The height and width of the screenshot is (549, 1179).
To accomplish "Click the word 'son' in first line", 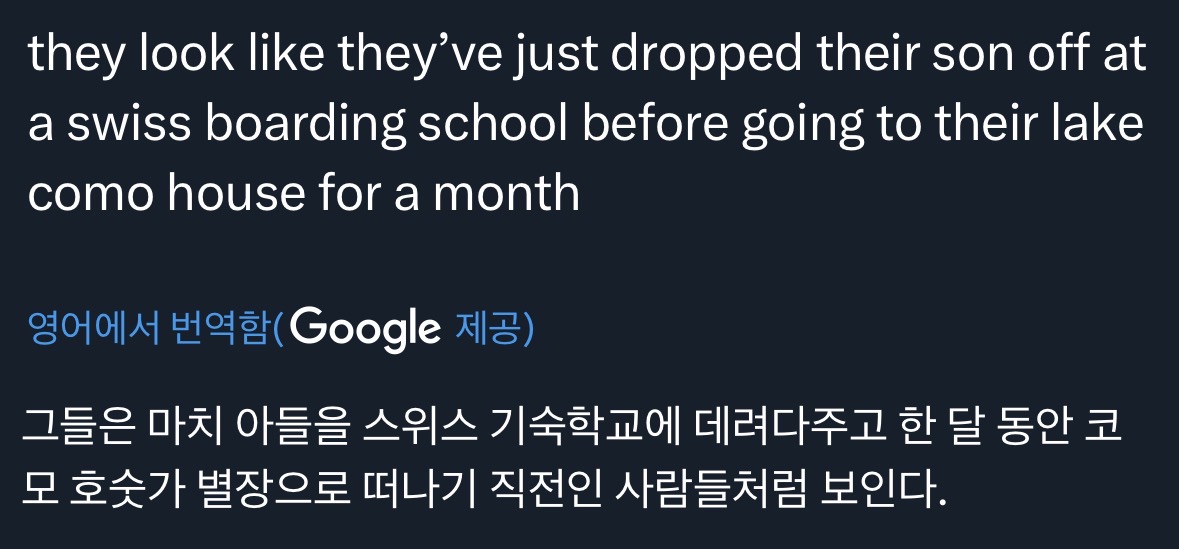I will (x=966, y=56).
